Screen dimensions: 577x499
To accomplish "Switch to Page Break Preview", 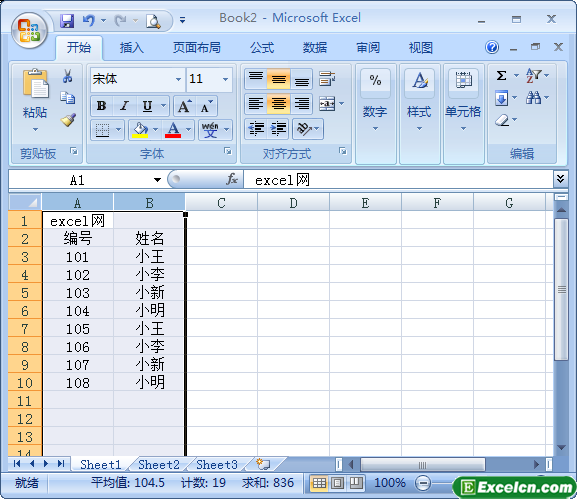I will coord(356,482).
